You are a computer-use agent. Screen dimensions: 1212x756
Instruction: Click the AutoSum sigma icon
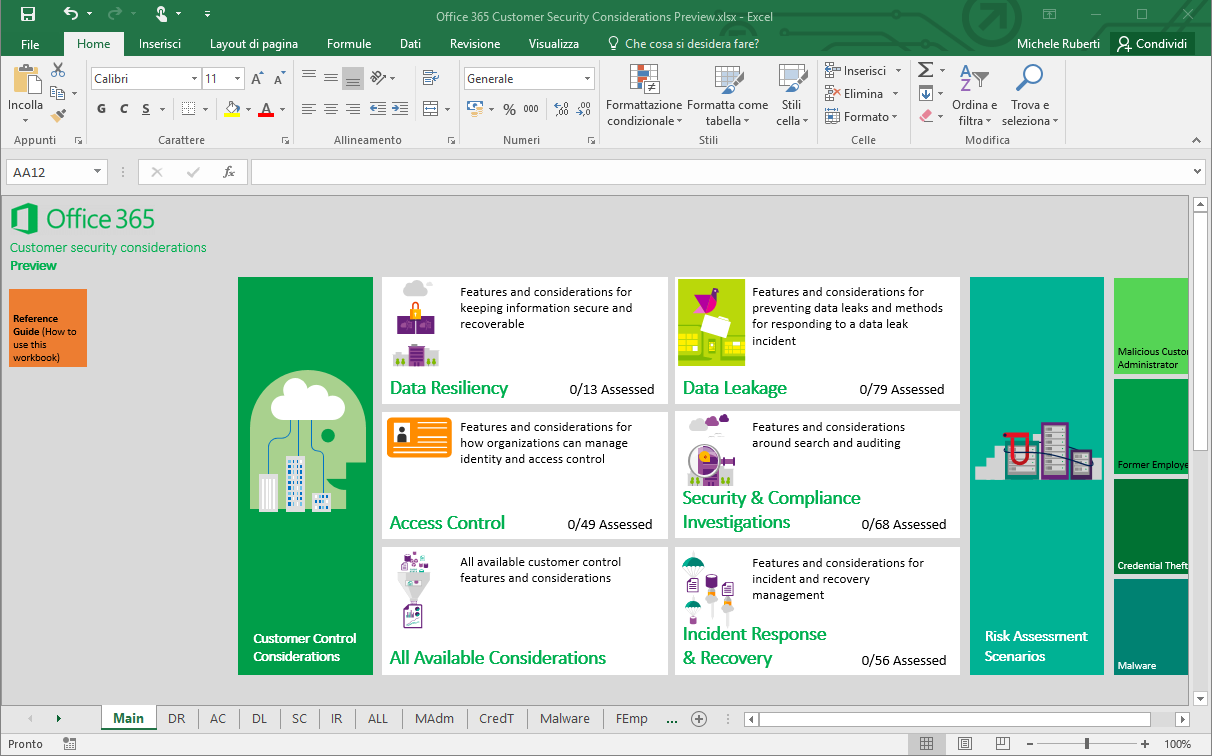pyautogui.click(x=925, y=70)
